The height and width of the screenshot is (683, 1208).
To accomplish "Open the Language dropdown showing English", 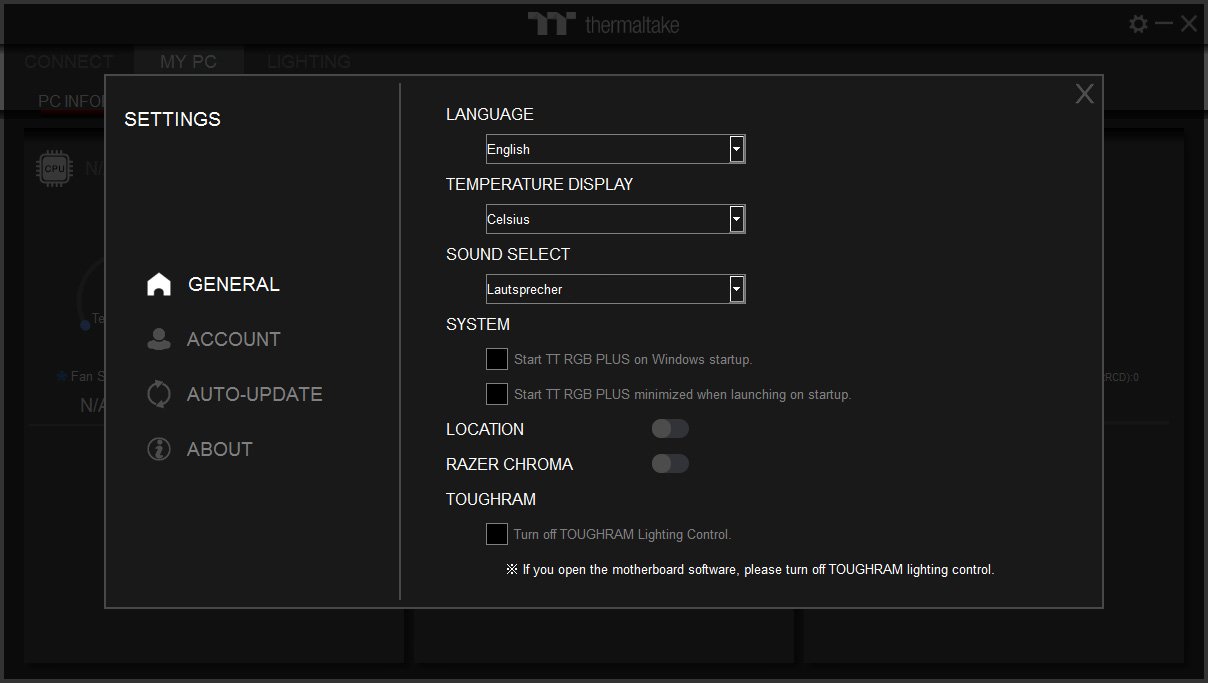I will 615,149.
